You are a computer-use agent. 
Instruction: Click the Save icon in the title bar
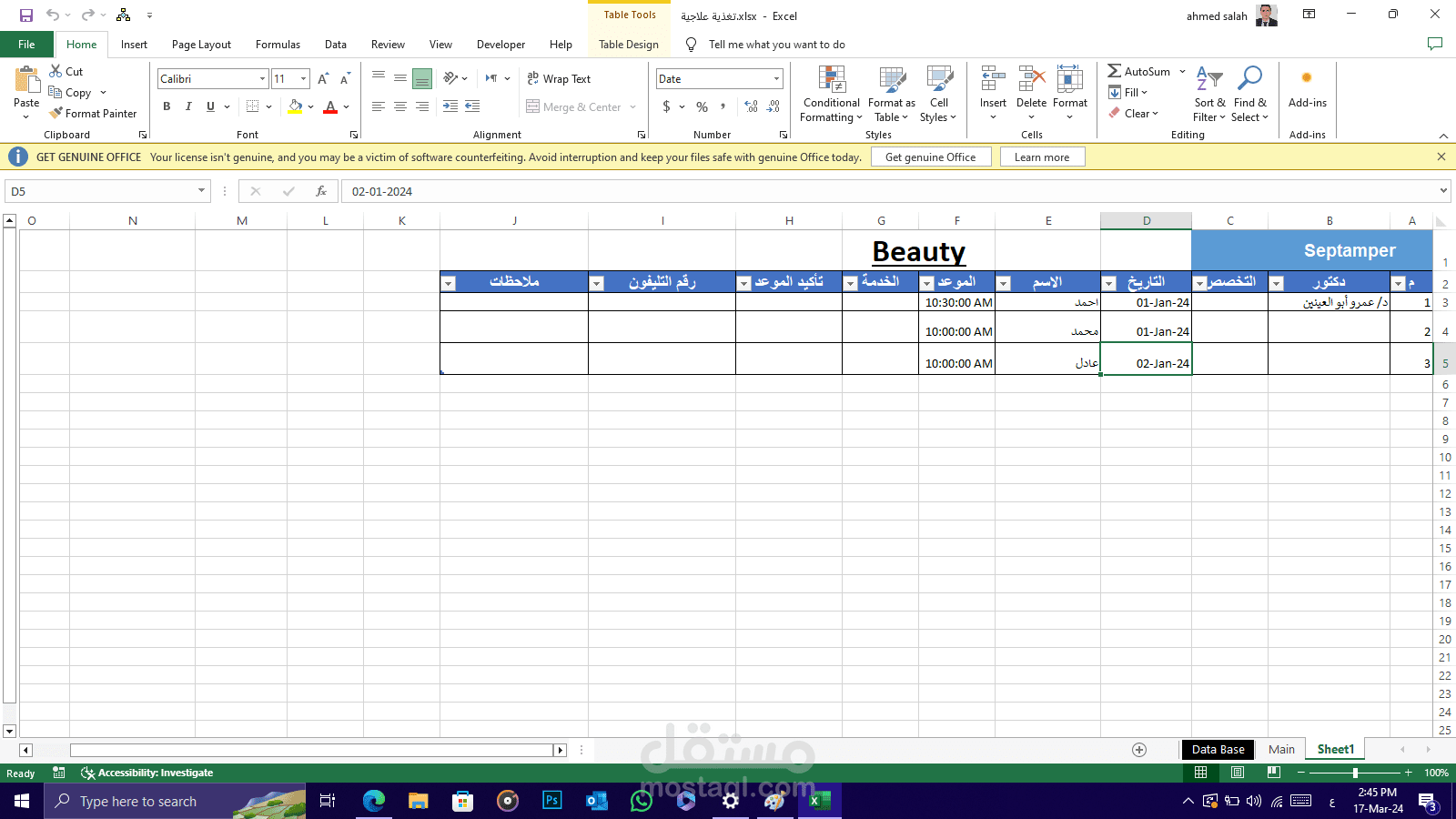click(x=26, y=15)
